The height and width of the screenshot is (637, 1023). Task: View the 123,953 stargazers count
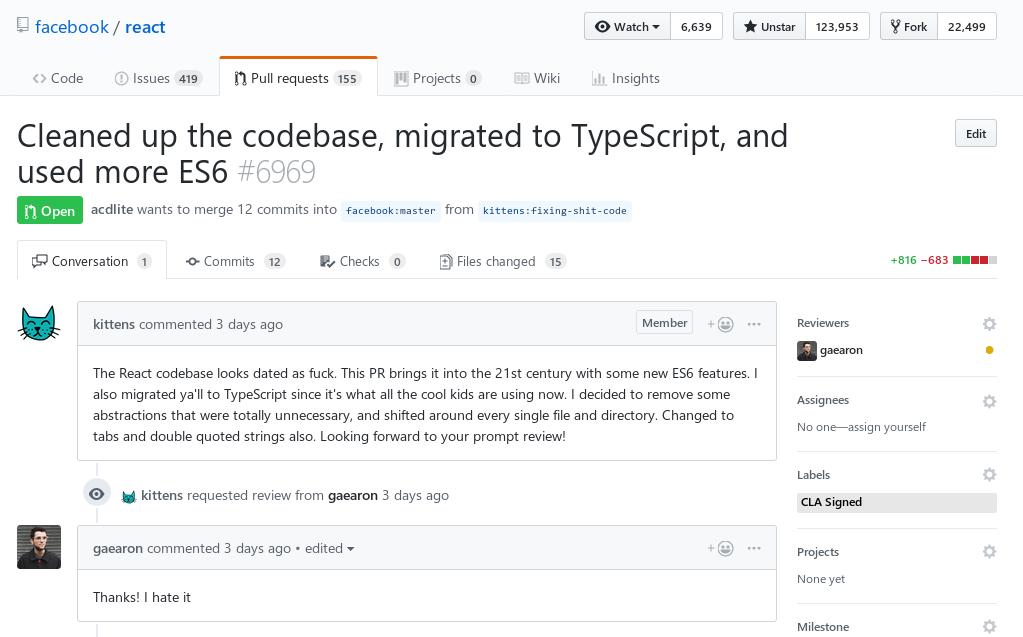pos(837,27)
